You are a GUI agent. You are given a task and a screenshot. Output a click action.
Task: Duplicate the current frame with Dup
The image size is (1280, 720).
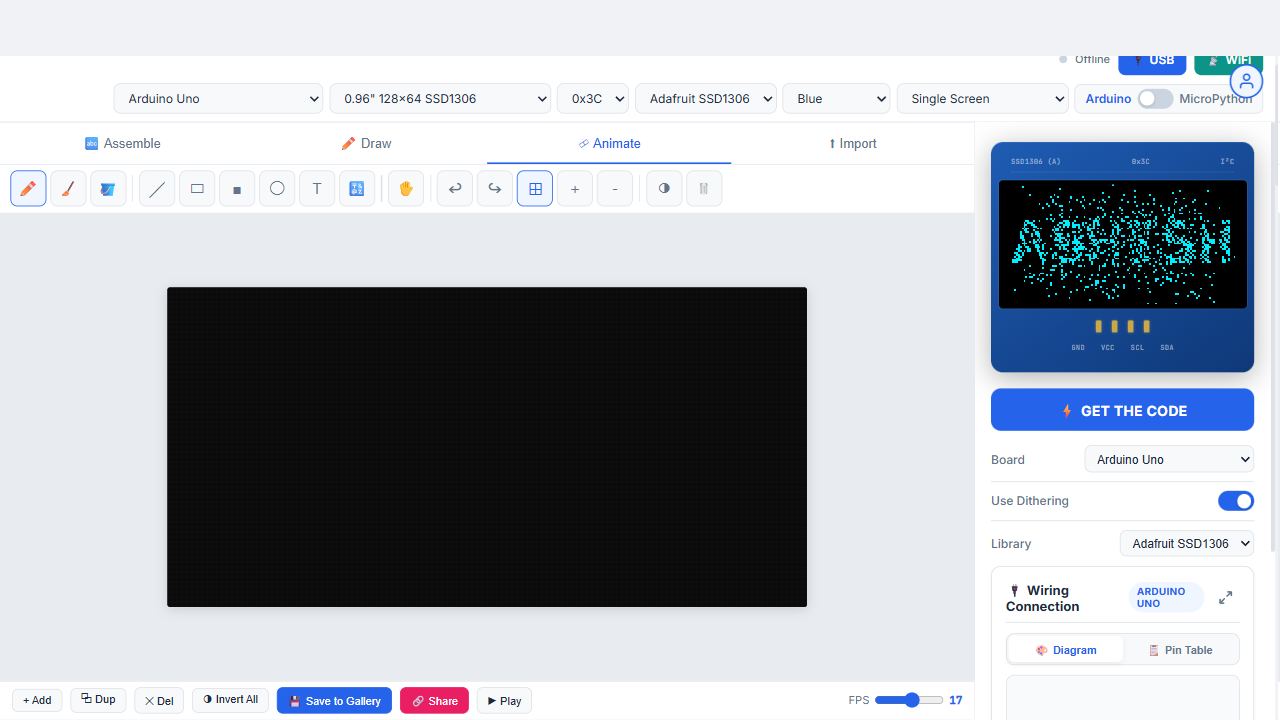[98, 699]
